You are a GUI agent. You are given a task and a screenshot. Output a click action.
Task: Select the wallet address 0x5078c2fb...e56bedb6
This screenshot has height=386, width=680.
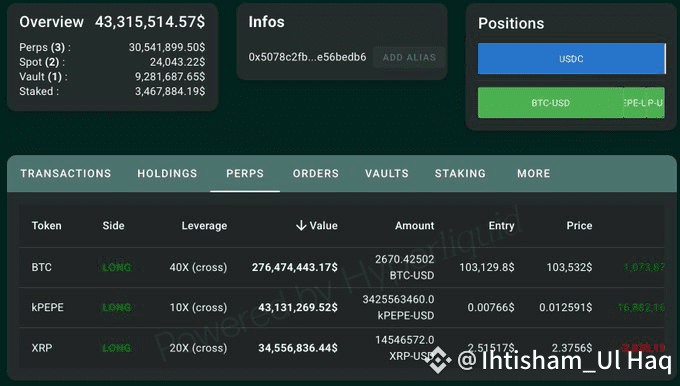pos(307,57)
